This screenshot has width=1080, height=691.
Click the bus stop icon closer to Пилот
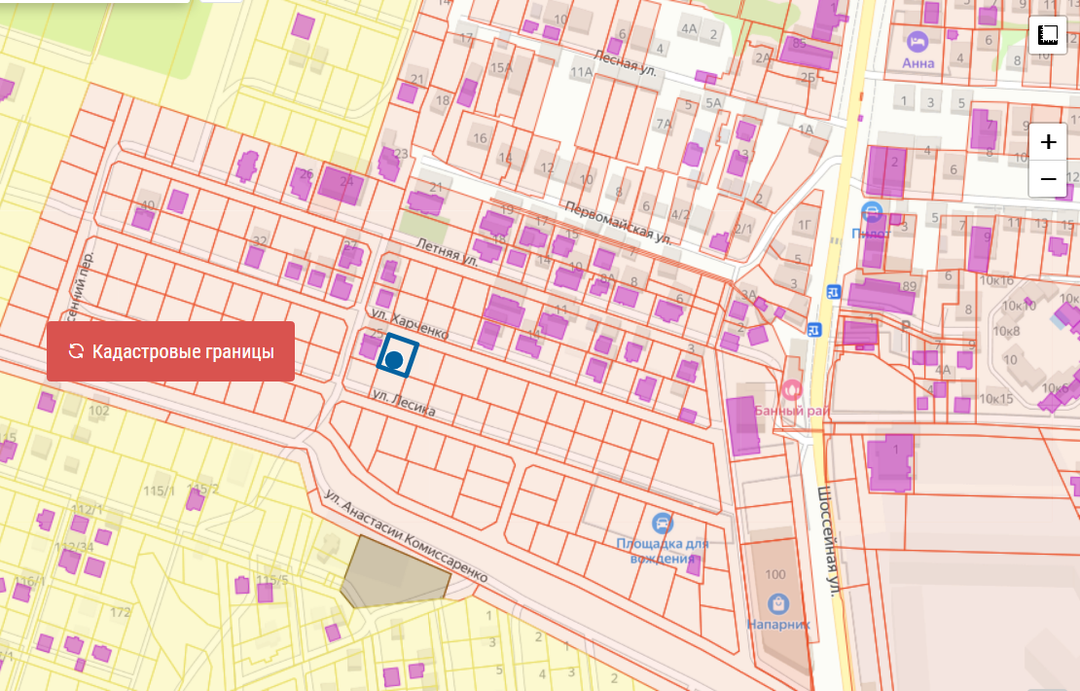832,291
